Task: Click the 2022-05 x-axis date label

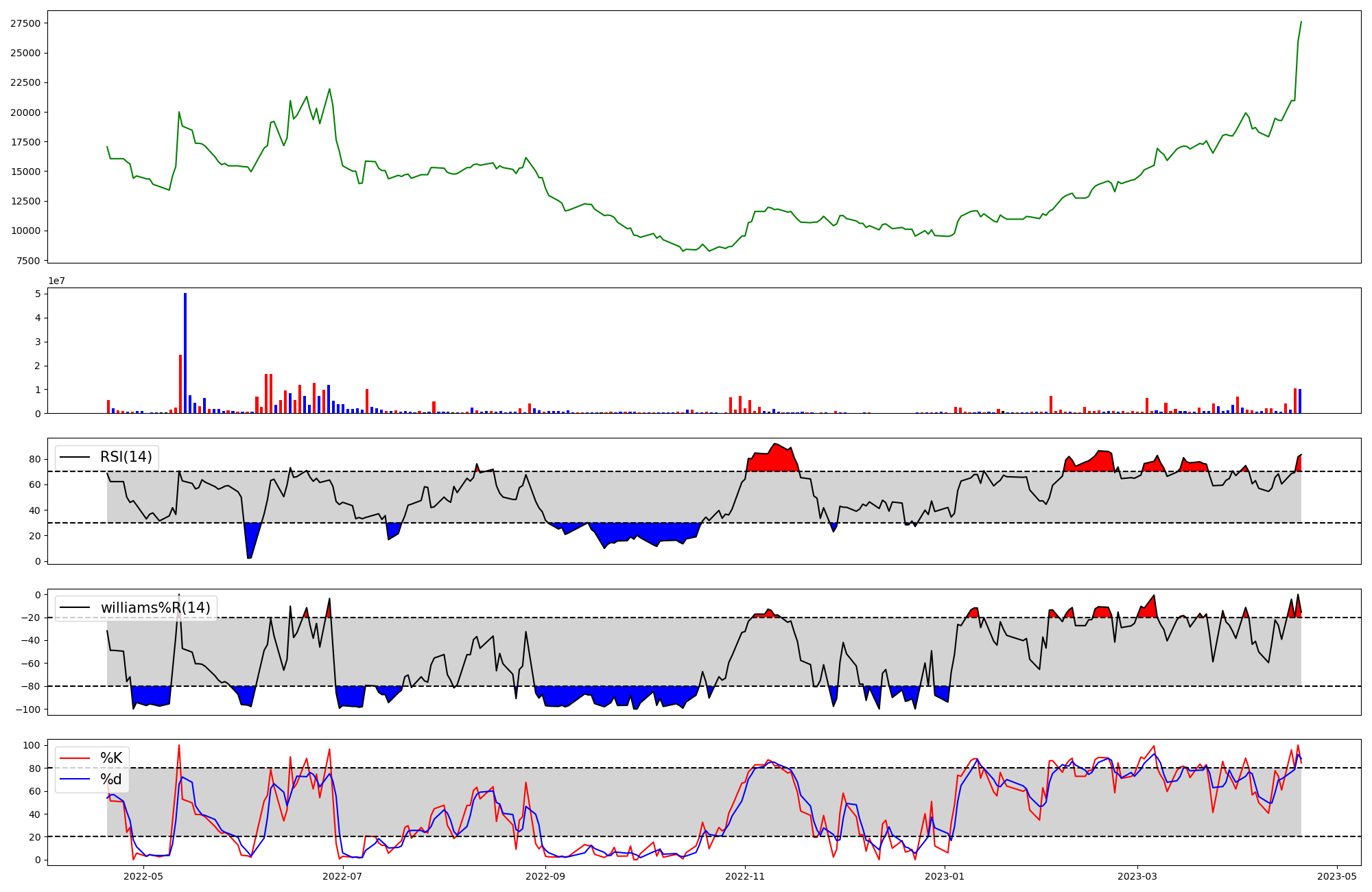Action: coord(143,876)
